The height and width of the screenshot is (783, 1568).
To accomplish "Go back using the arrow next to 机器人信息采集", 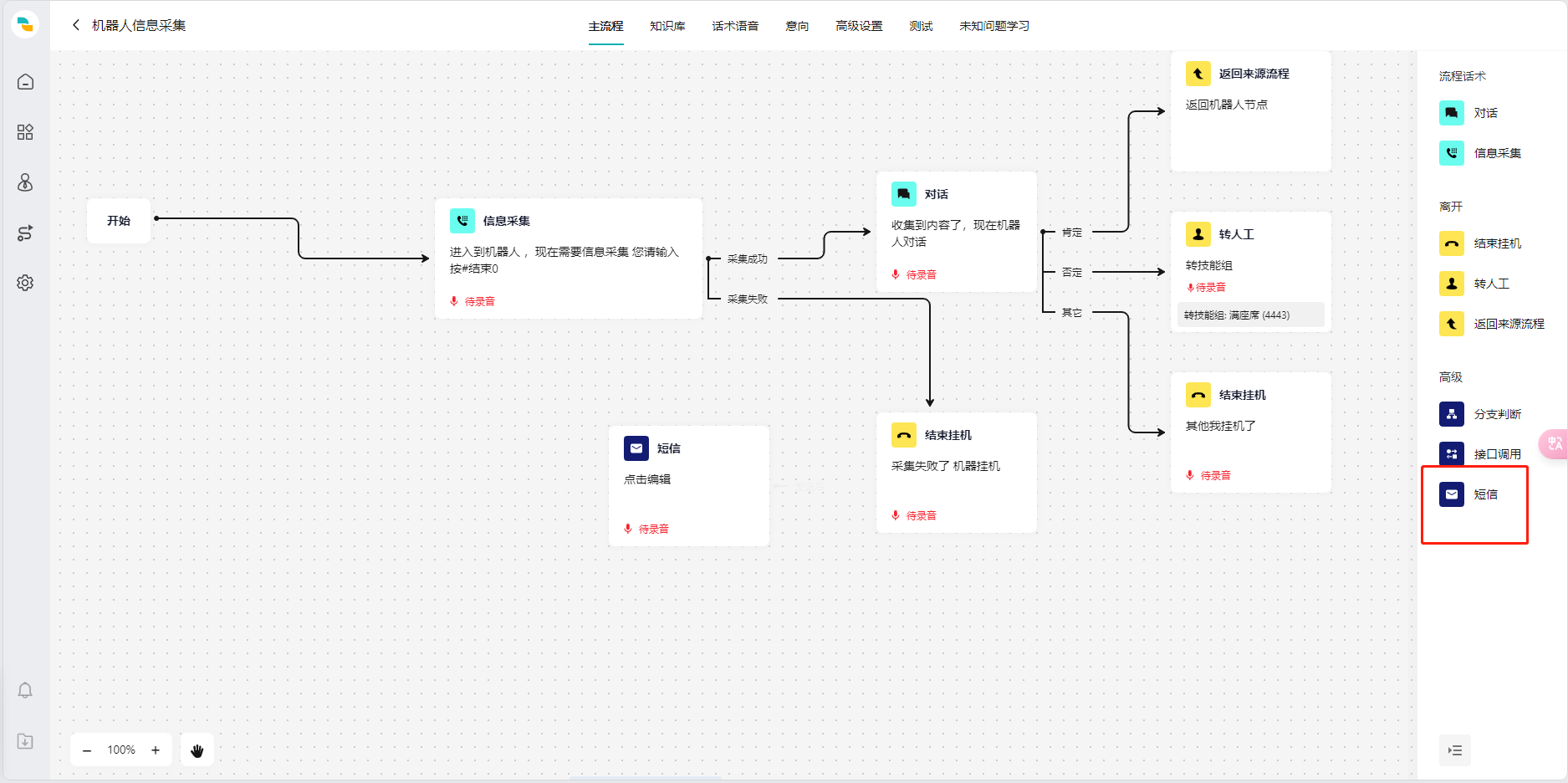I will (76, 25).
